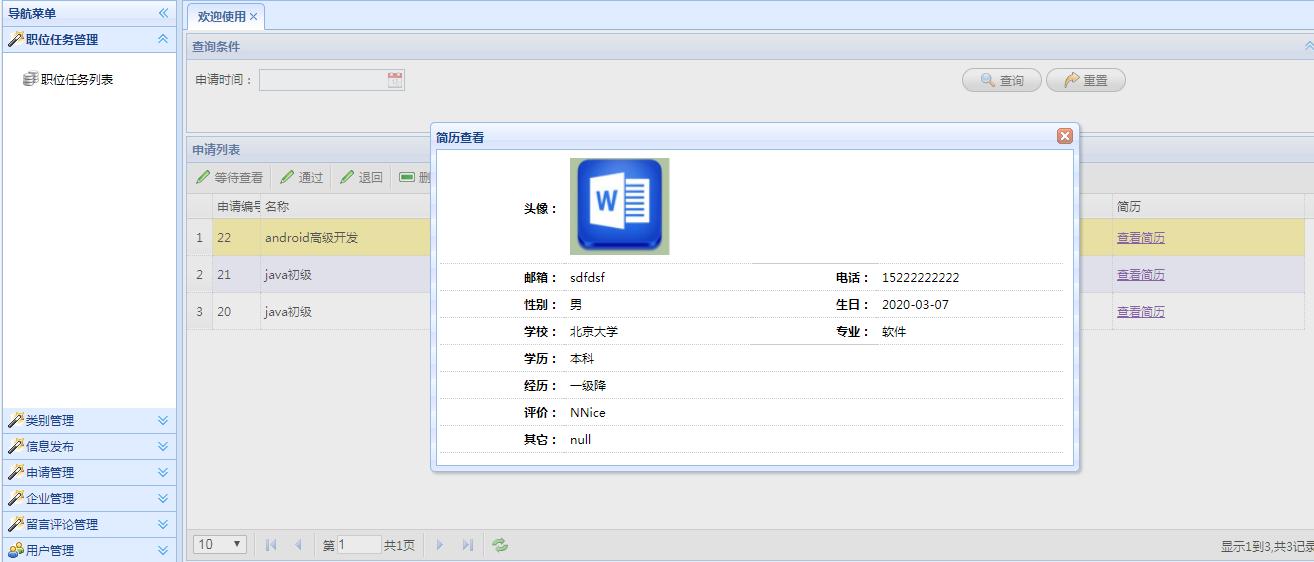
Task: Expand the 类别管理 section
Action: 163,421
